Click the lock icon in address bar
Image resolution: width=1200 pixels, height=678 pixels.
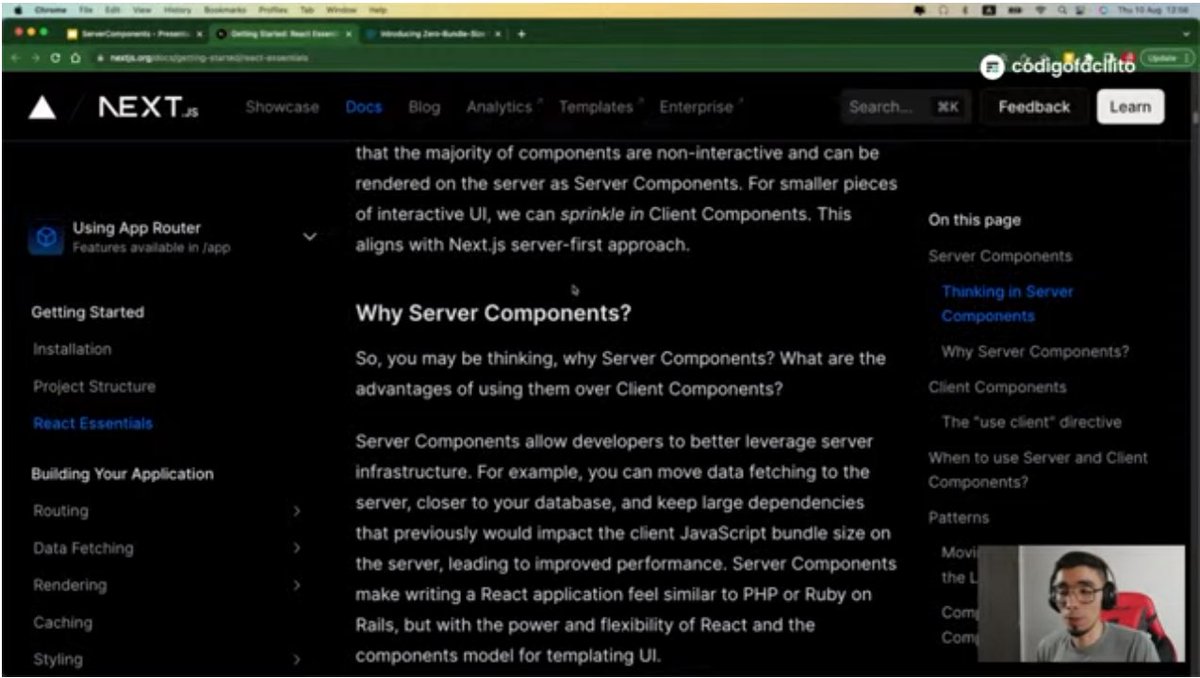[101, 58]
